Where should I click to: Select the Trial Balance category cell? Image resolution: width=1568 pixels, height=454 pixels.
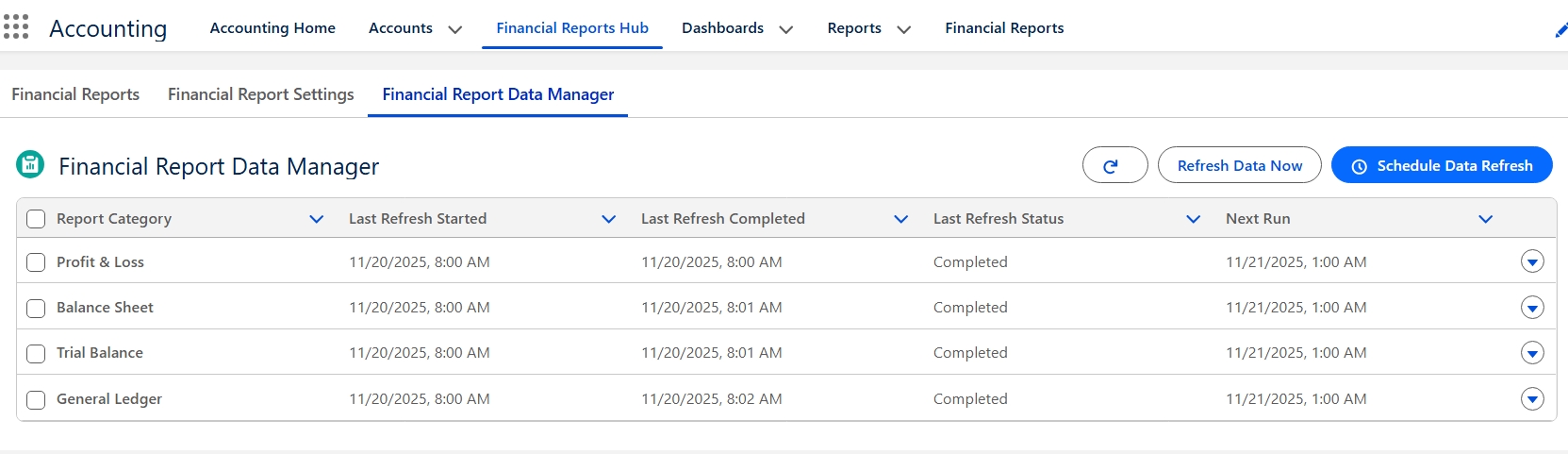[x=100, y=353]
